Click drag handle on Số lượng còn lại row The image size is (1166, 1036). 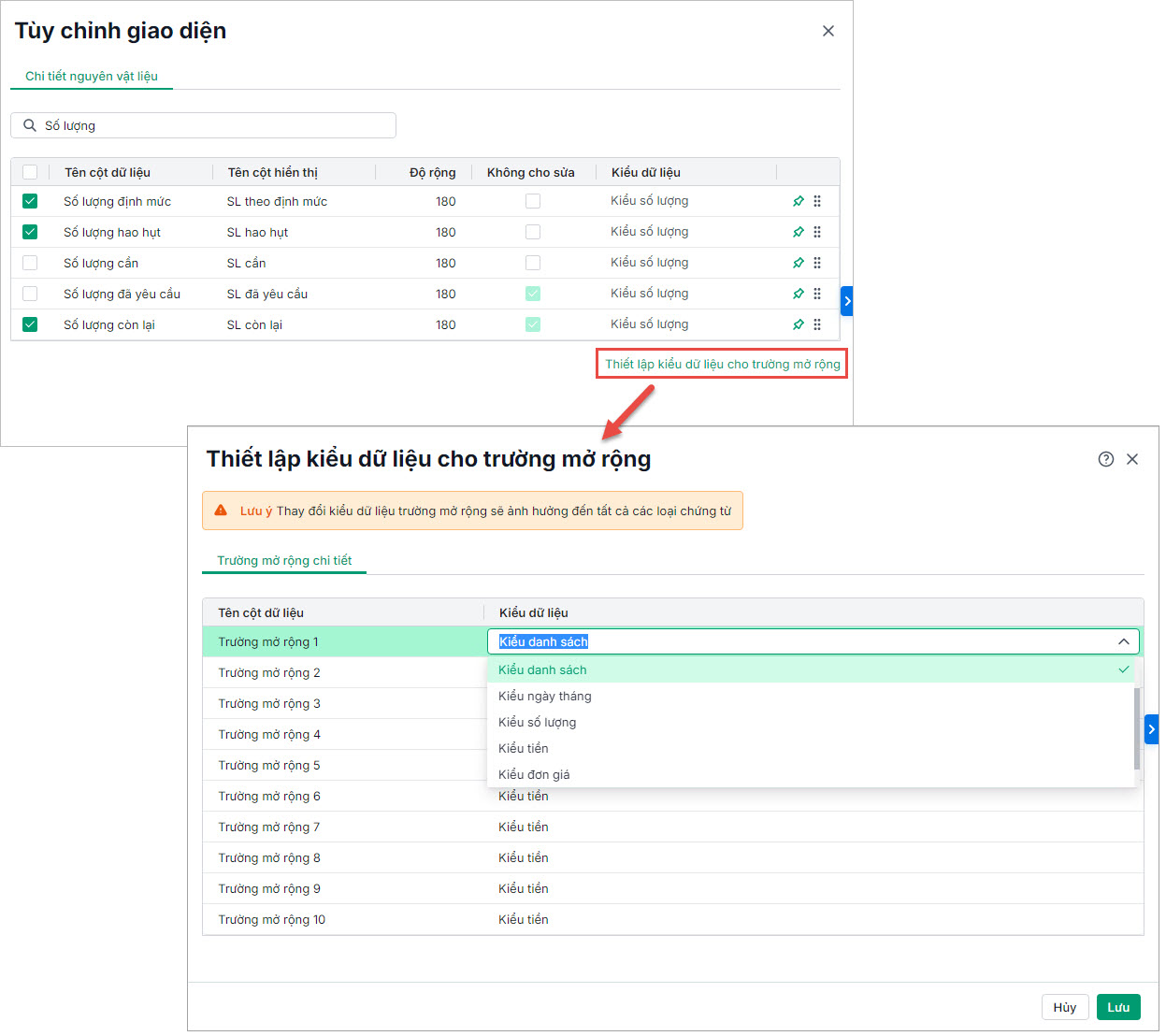[817, 324]
